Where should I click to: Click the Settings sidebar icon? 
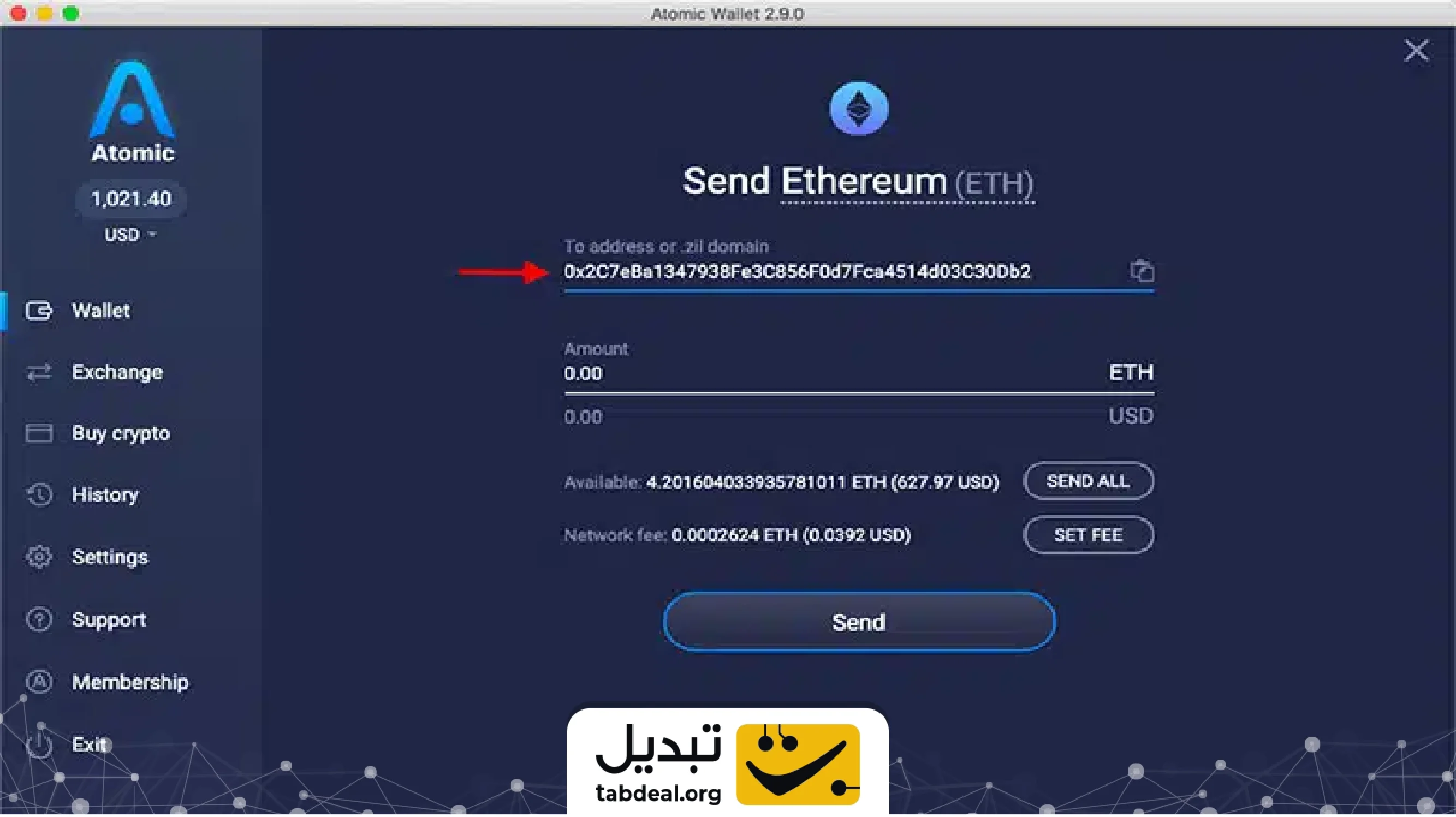pyautogui.click(x=36, y=557)
